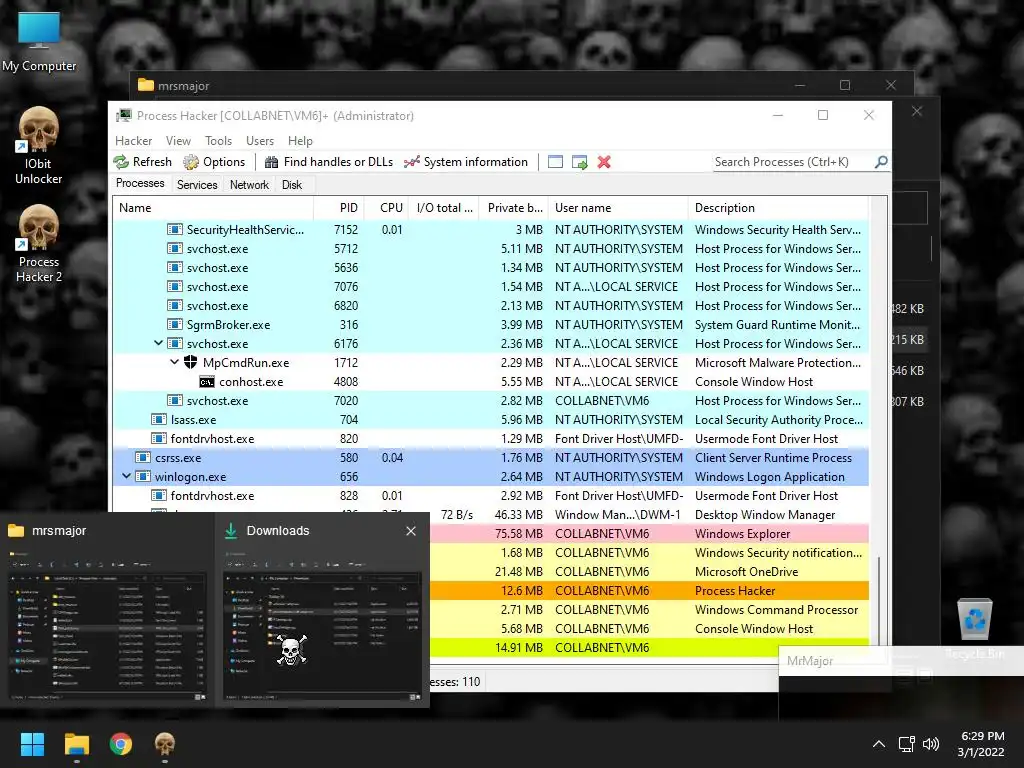Sort by User name column header
Image resolution: width=1024 pixels, height=768 pixels.
coord(618,208)
